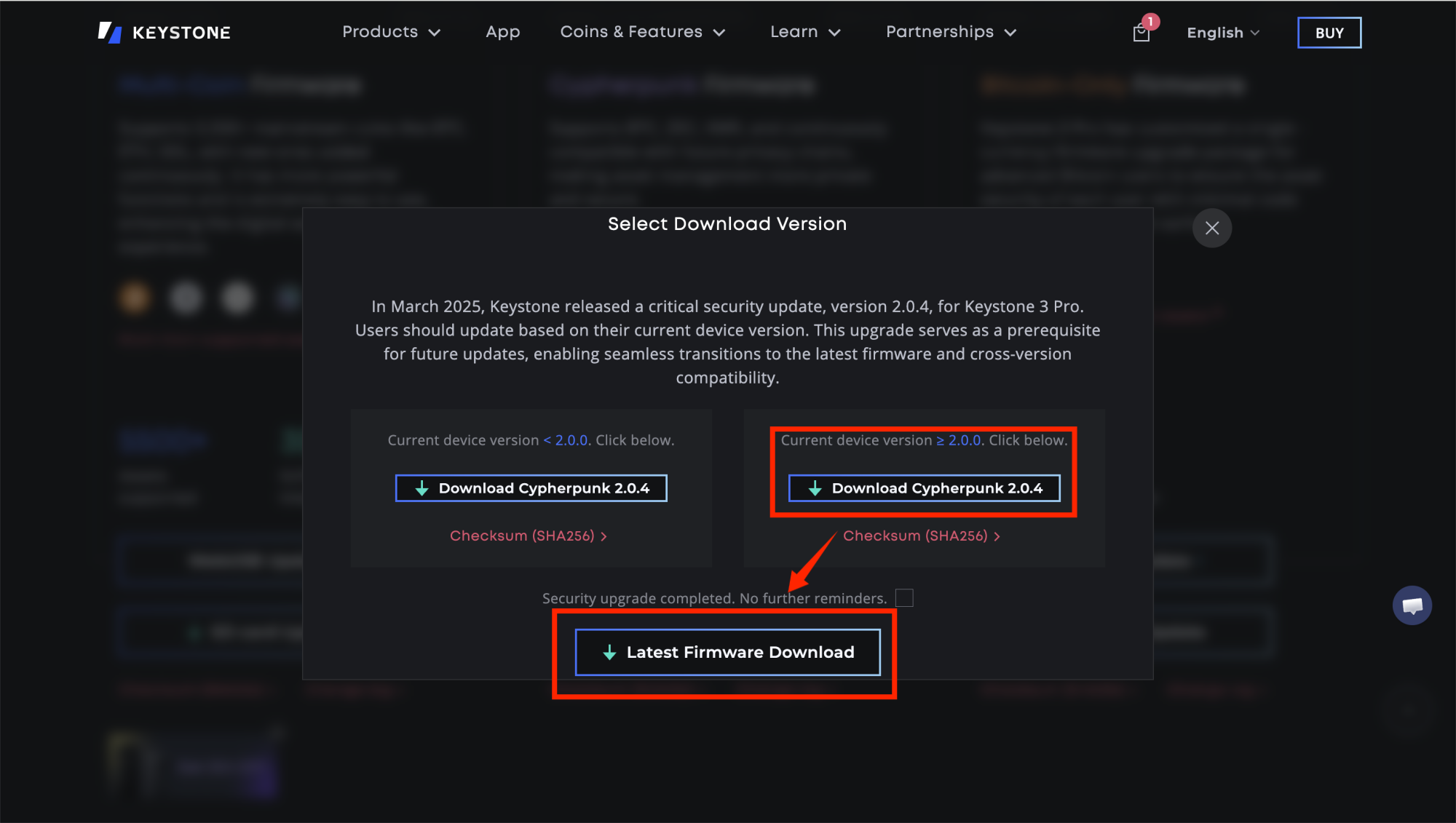Open the Learn navigation menu
Viewport: 1456px width, 823px height.
(806, 32)
